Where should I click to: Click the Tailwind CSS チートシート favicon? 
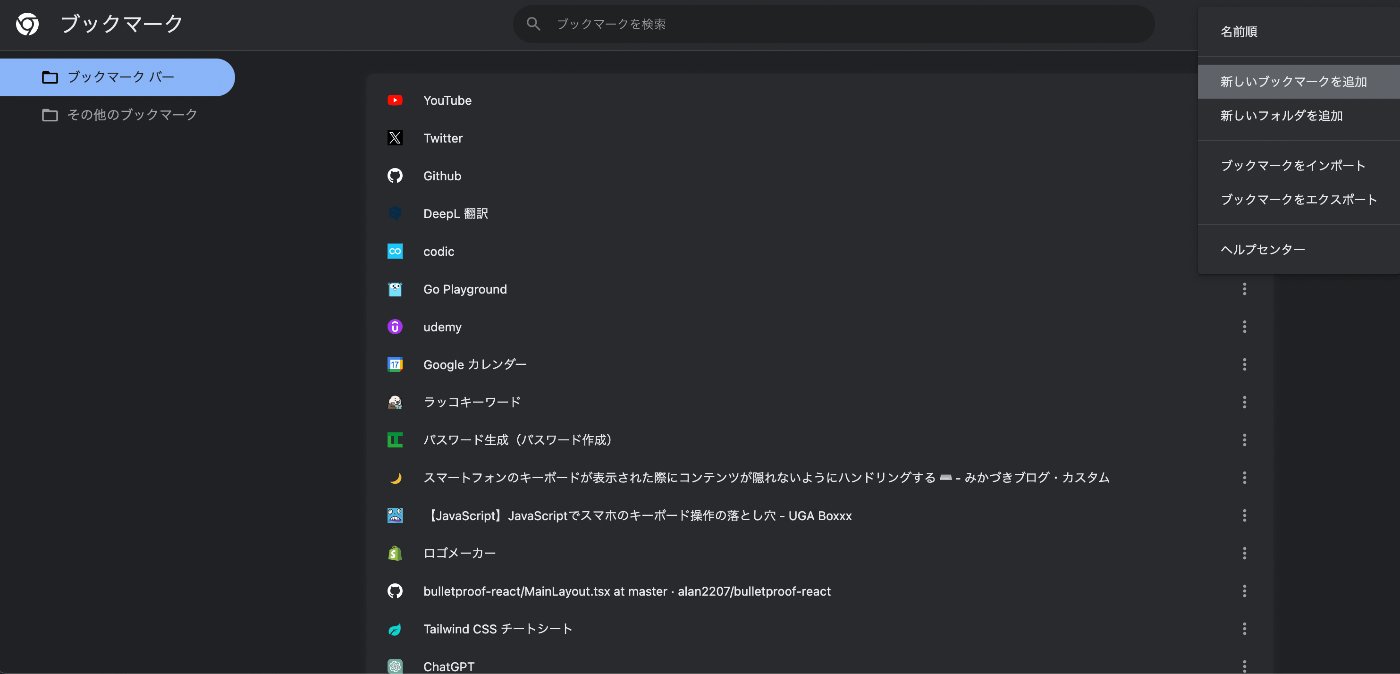pos(395,629)
